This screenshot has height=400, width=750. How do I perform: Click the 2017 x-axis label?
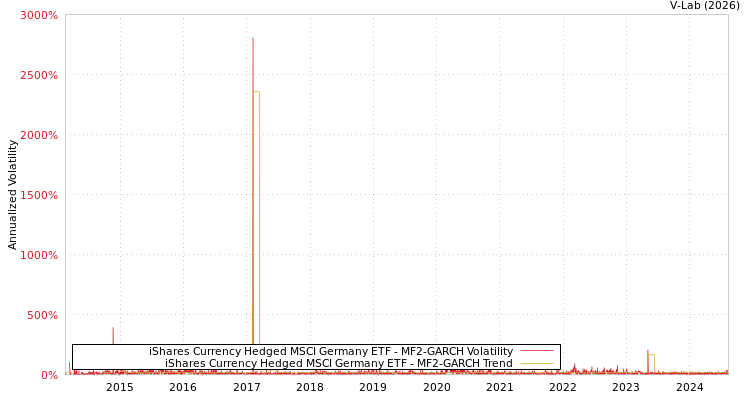point(247,387)
